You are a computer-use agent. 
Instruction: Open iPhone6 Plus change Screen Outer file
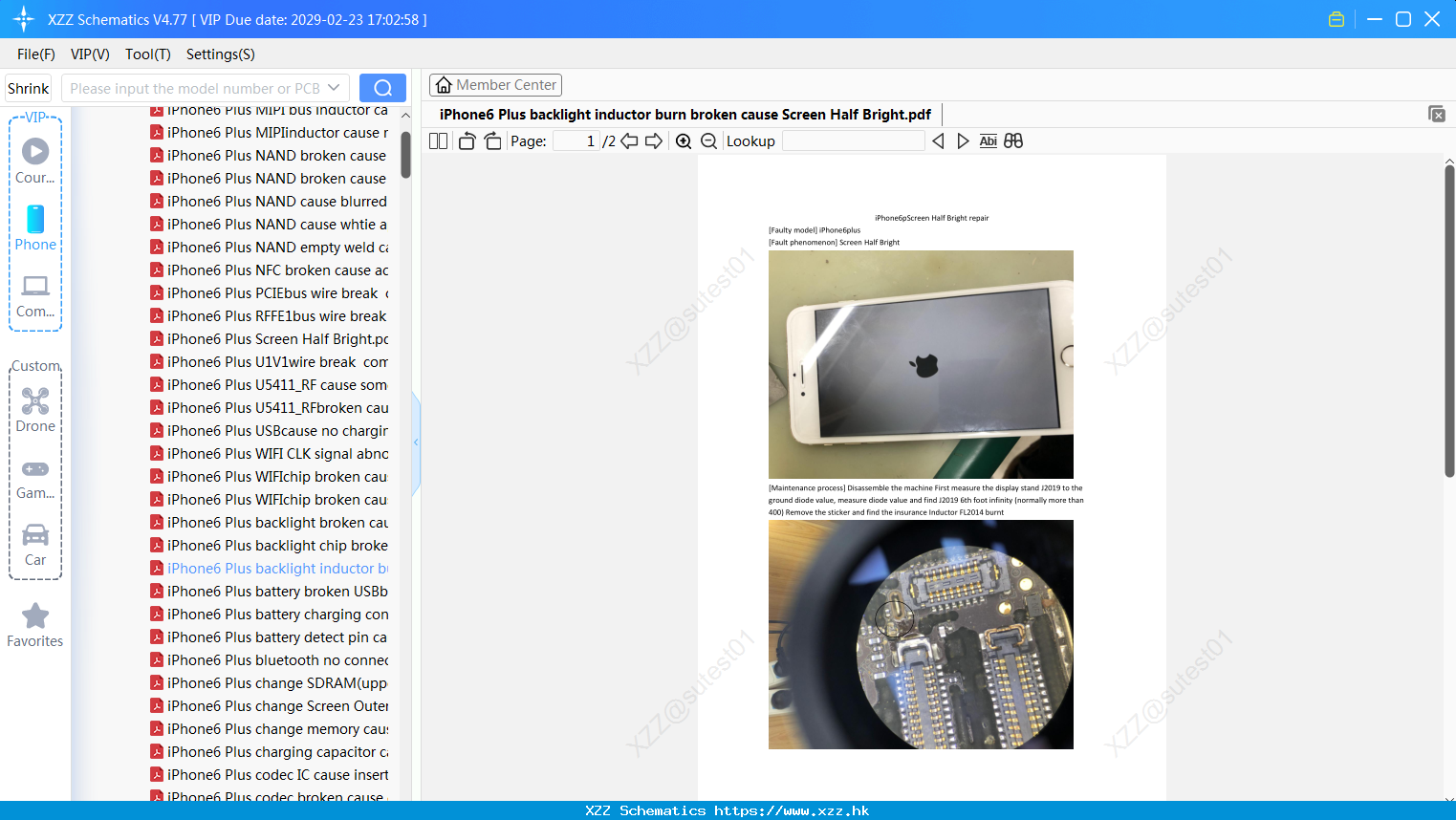click(x=270, y=706)
